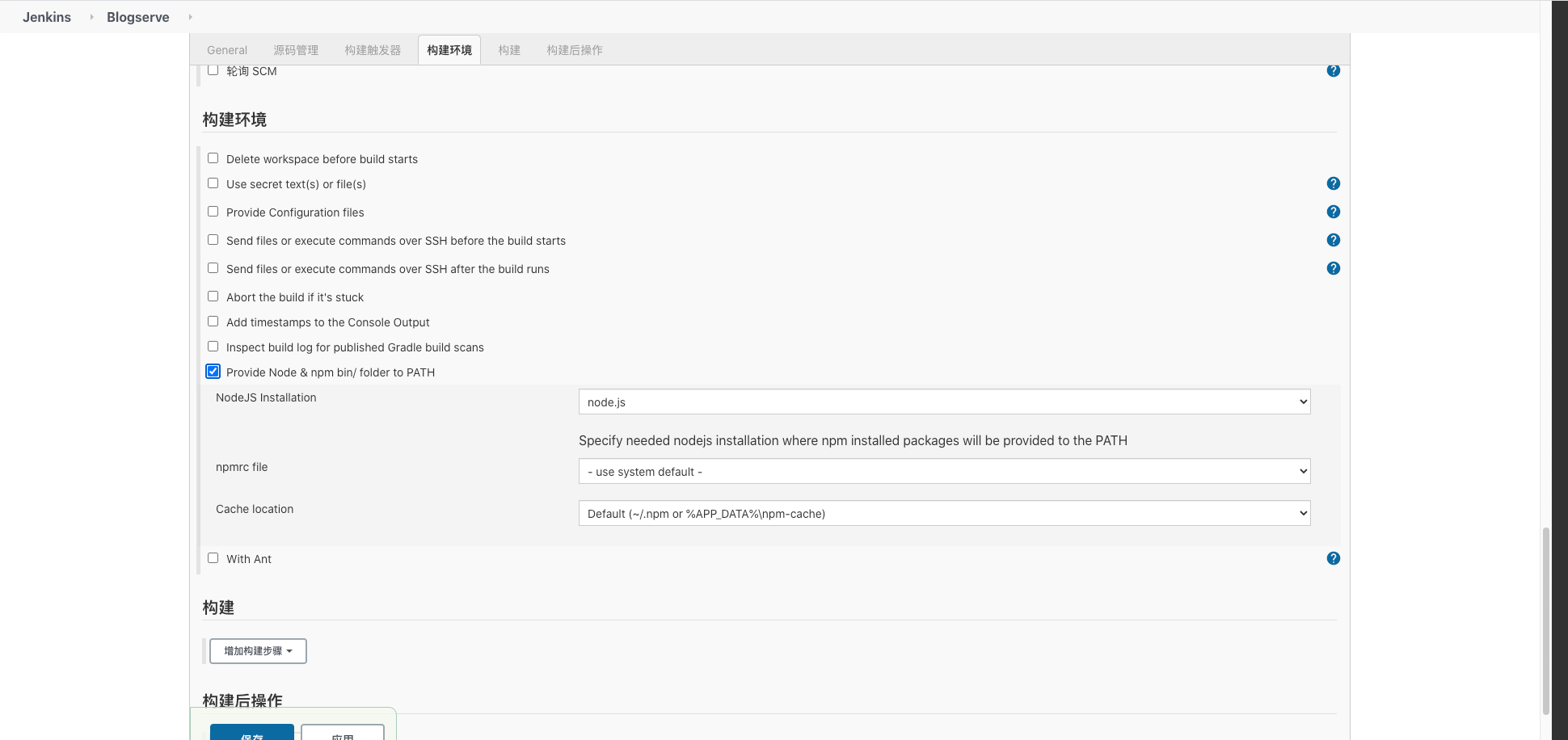Click the 保存 button
The height and width of the screenshot is (740, 1568).
(251, 734)
